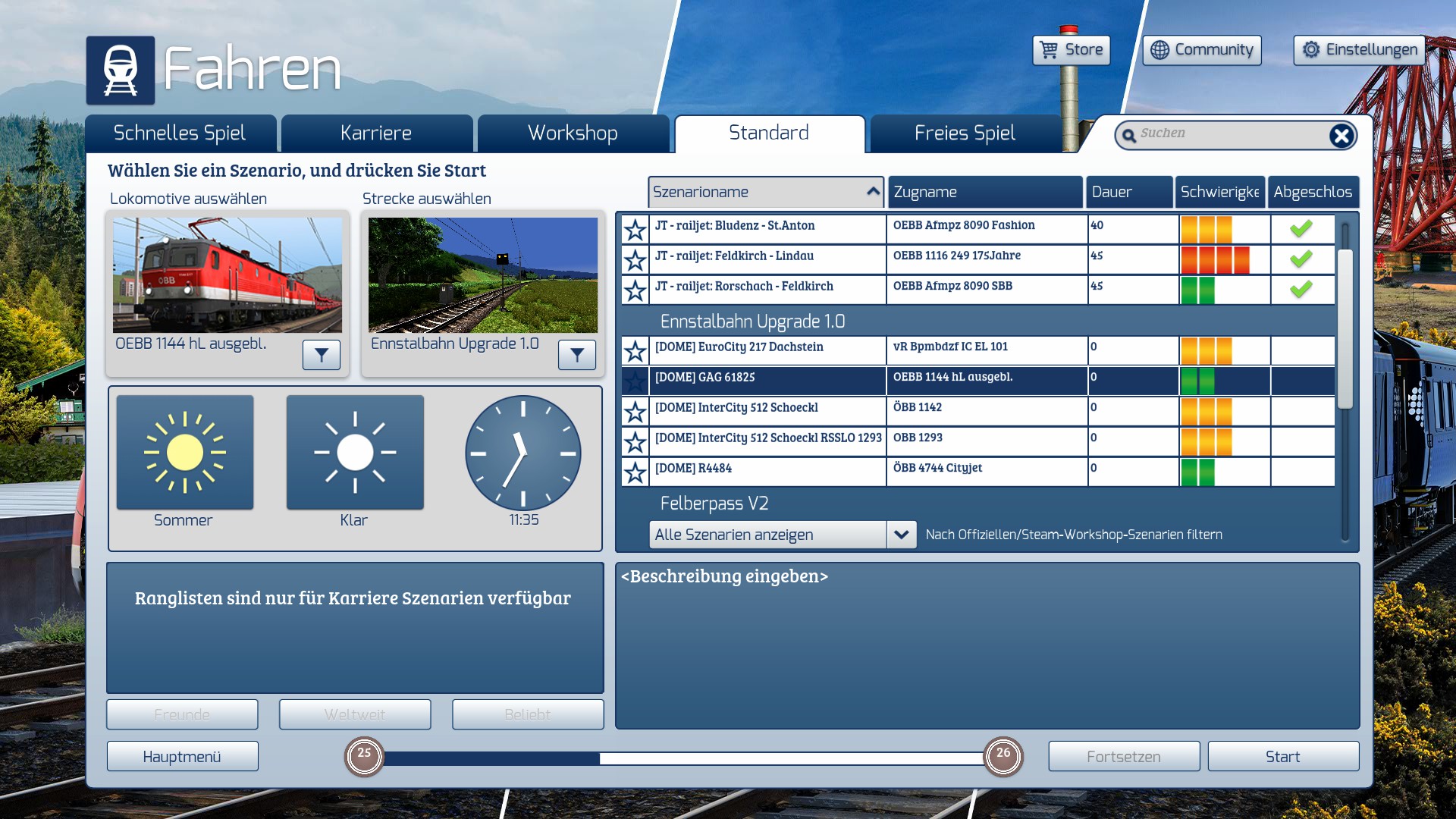This screenshot has height=819, width=1456.
Task: Sort by Szenarioname column arrow
Action: [873, 192]
